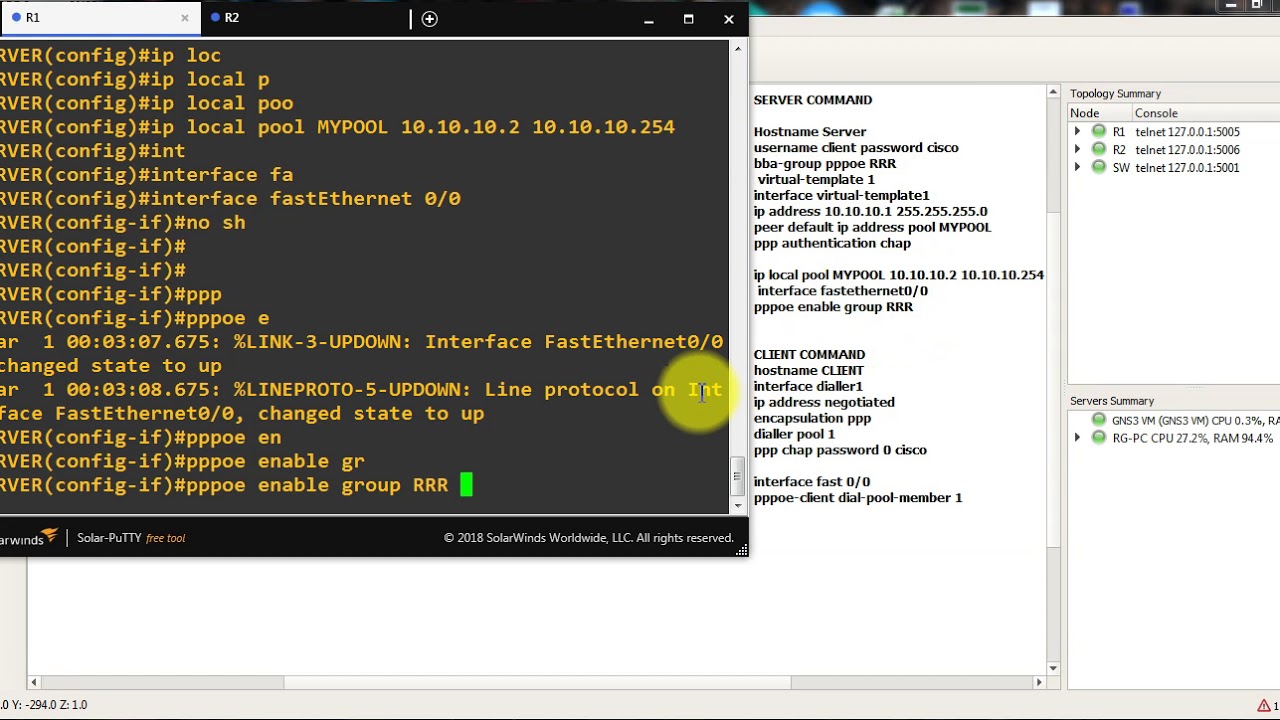This screenshot has height=720, width=1280.
Task: Click 'pppoe-client dial-pool-member 1' line
Action: [858, 498]
